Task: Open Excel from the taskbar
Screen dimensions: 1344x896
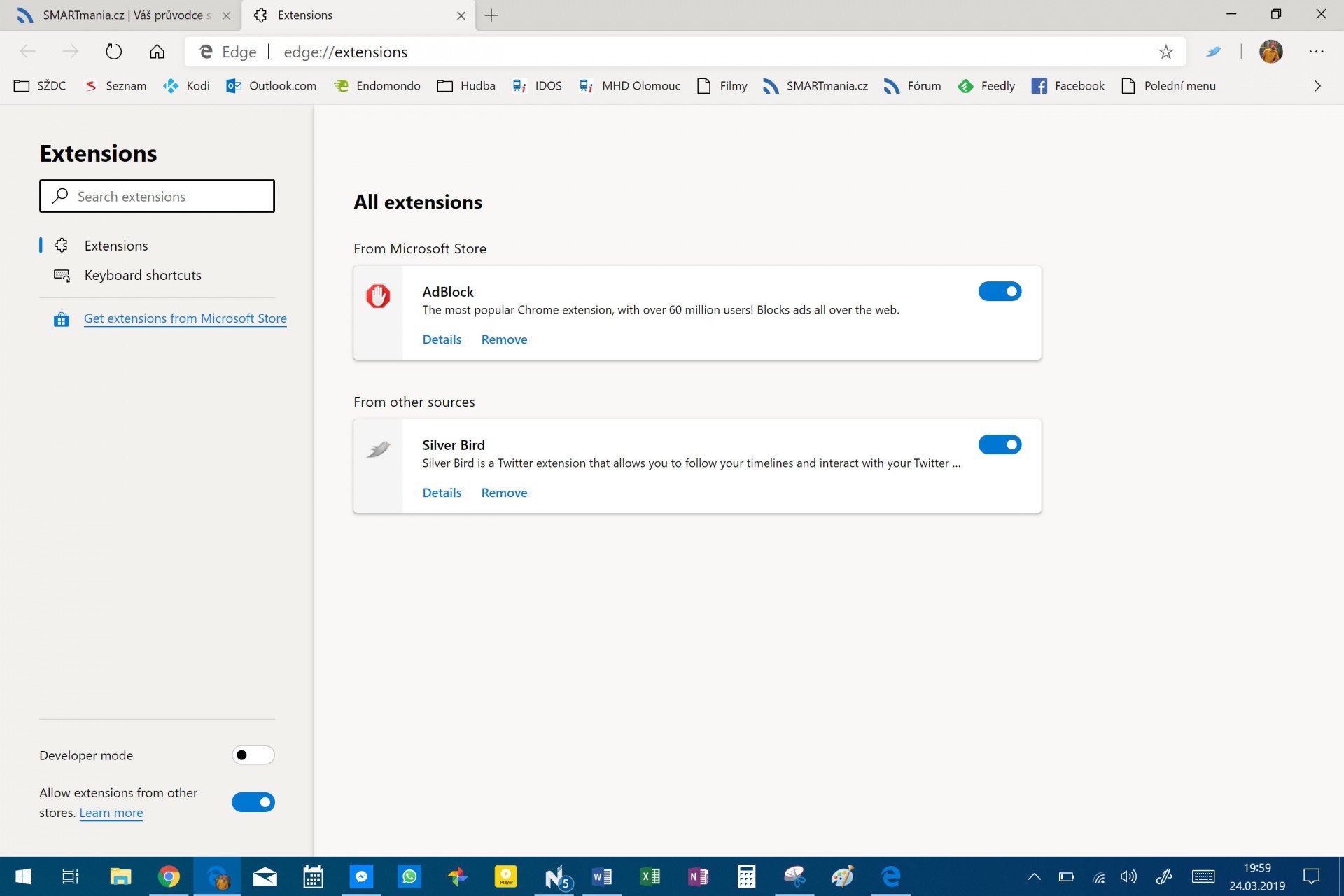Action: (x=650, y=876)
